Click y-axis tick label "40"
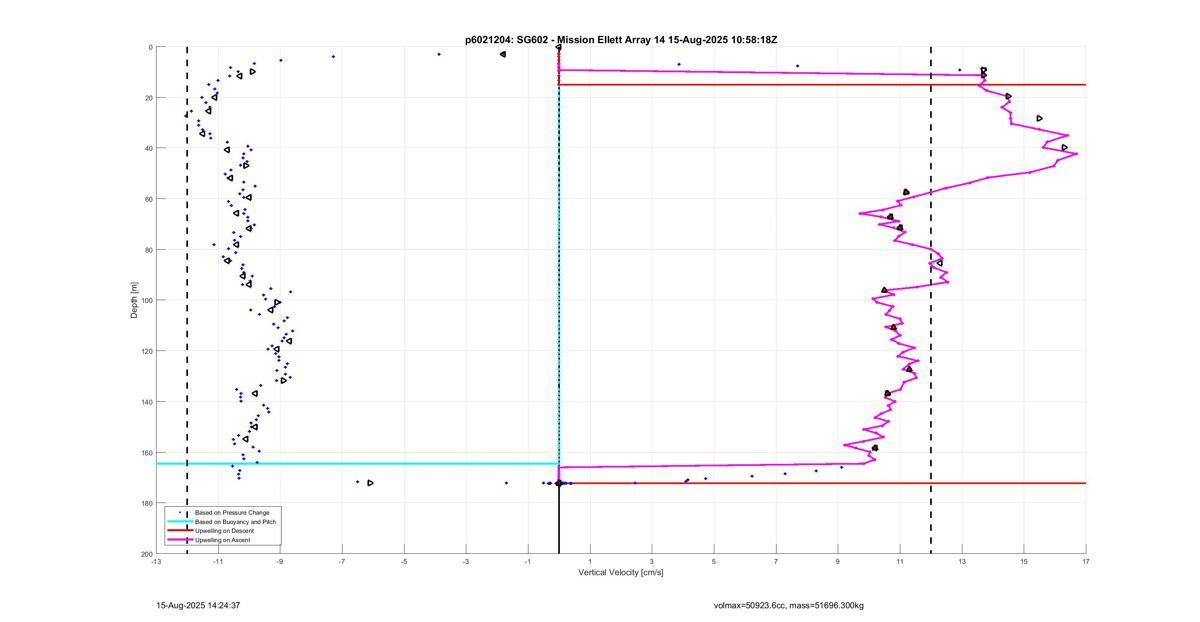1200x622 pixels. tap(147, 148)
